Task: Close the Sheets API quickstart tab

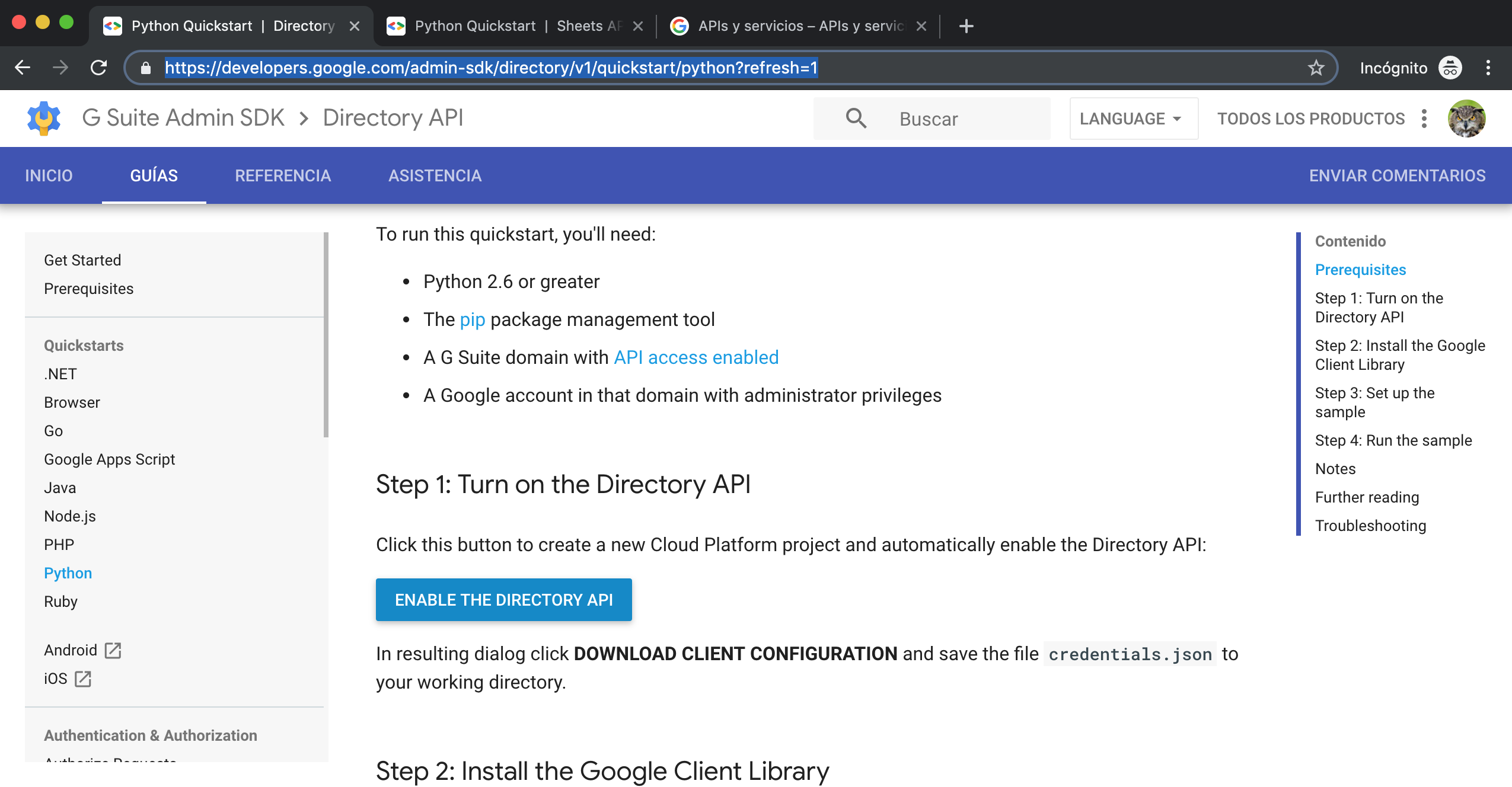Action: 638,26
